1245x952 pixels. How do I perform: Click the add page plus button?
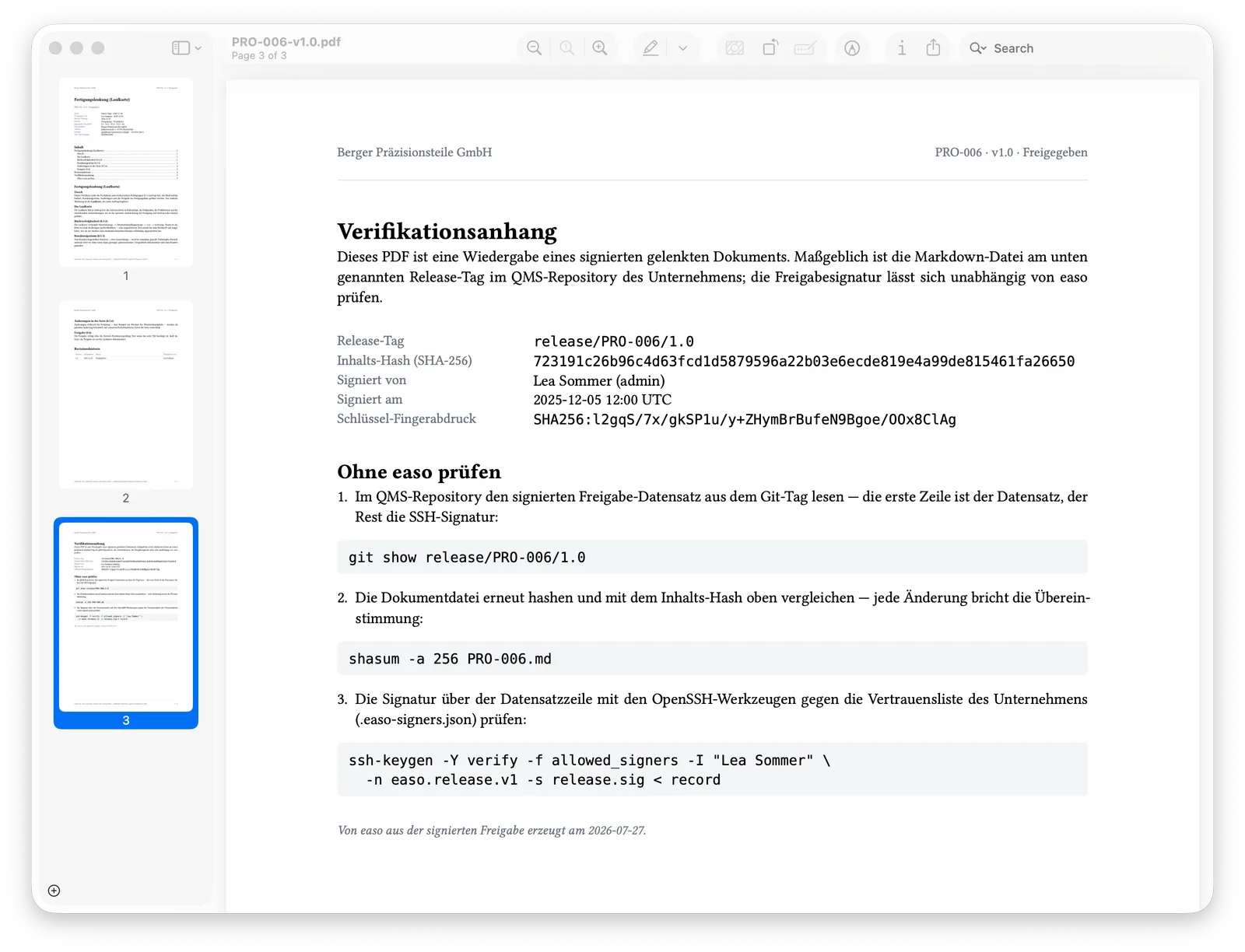[x=54, y=891]
